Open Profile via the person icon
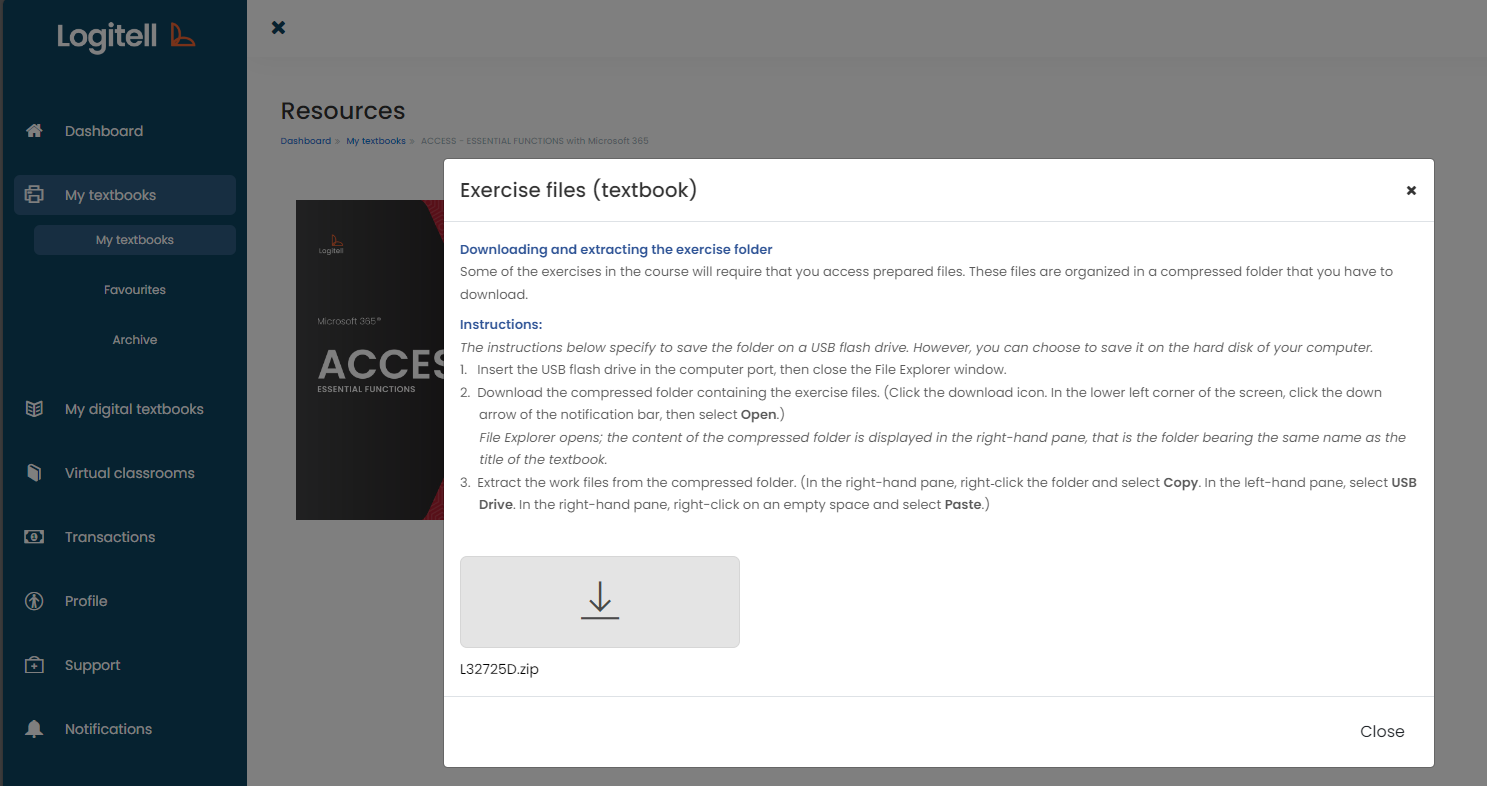Screen dimensions: 1487x786 point(33,600)
